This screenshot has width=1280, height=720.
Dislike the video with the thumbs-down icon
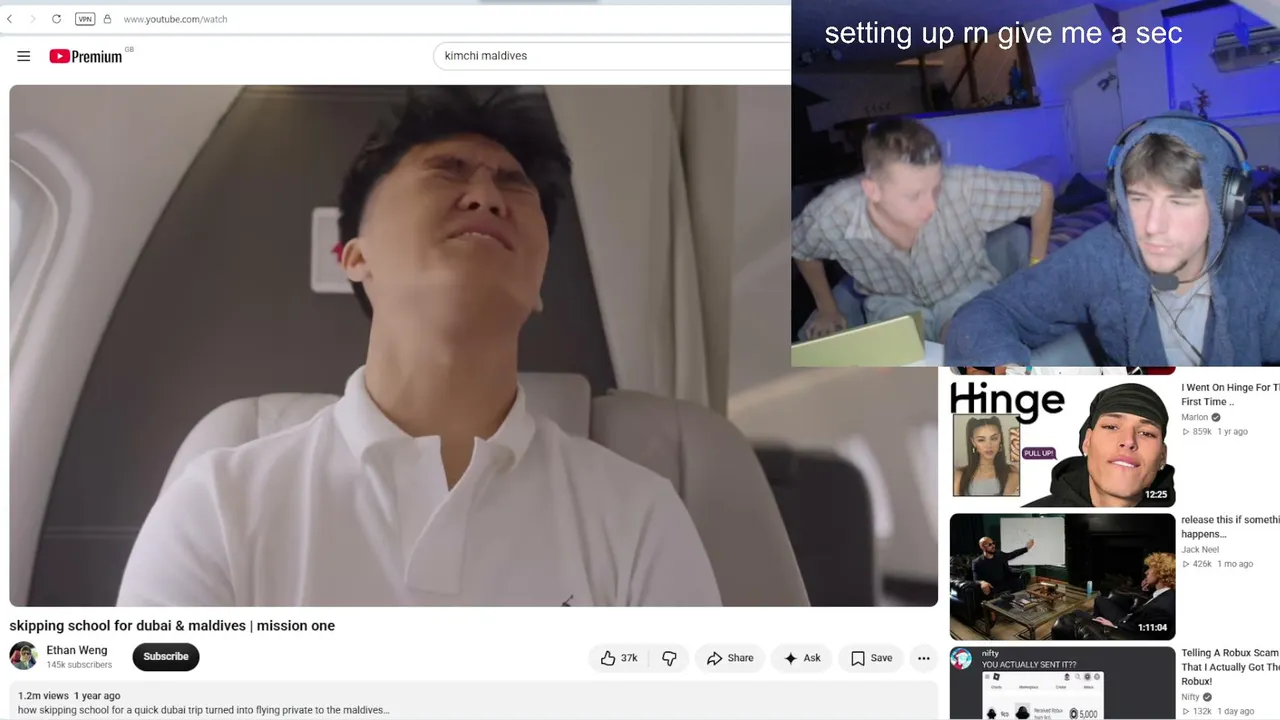pyautogui.click(x=669, y=658)
